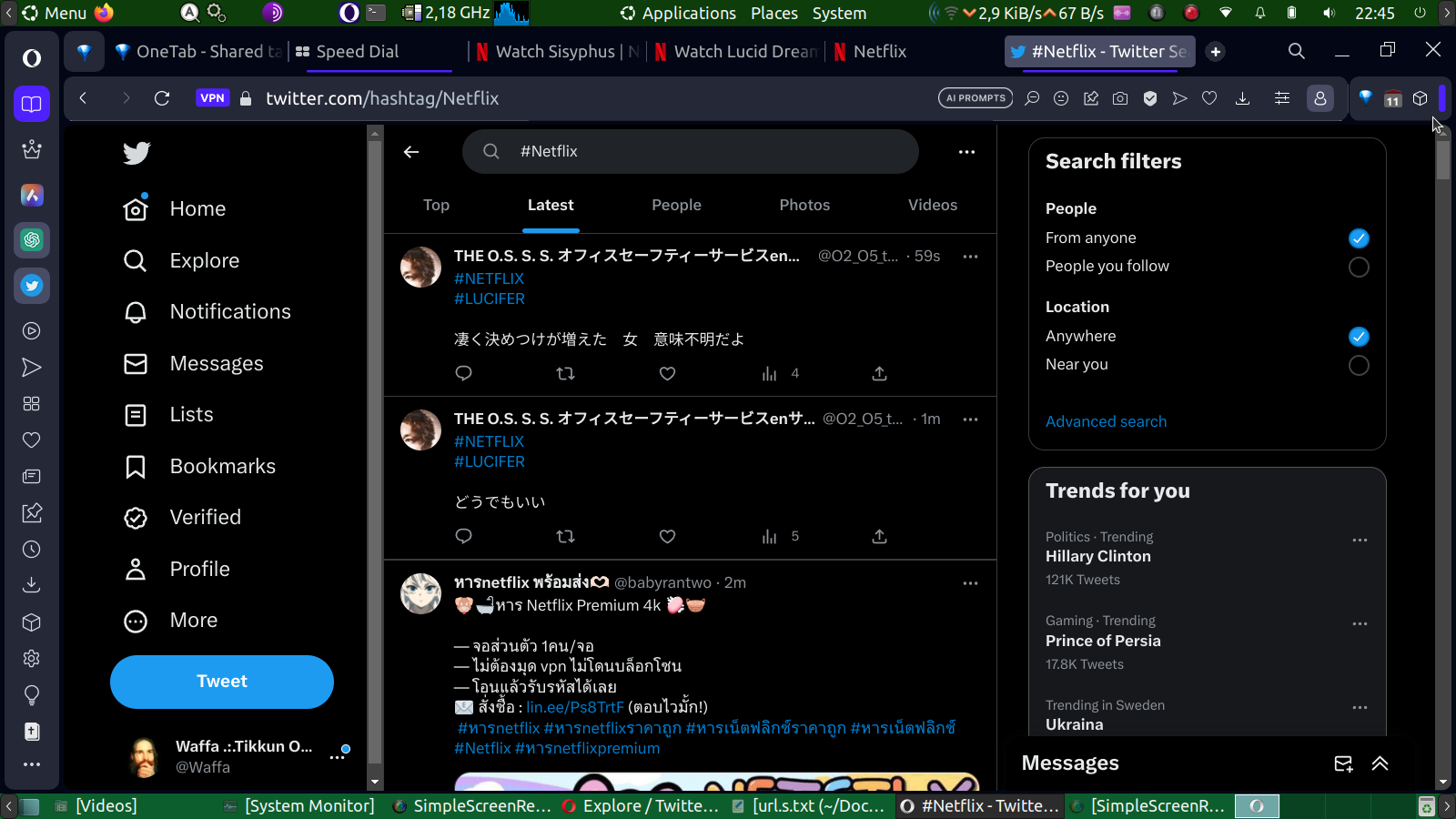Open the Opera sidebar Settings gear
Viewport: 1456px width, 819px height.
click(32, 659)
